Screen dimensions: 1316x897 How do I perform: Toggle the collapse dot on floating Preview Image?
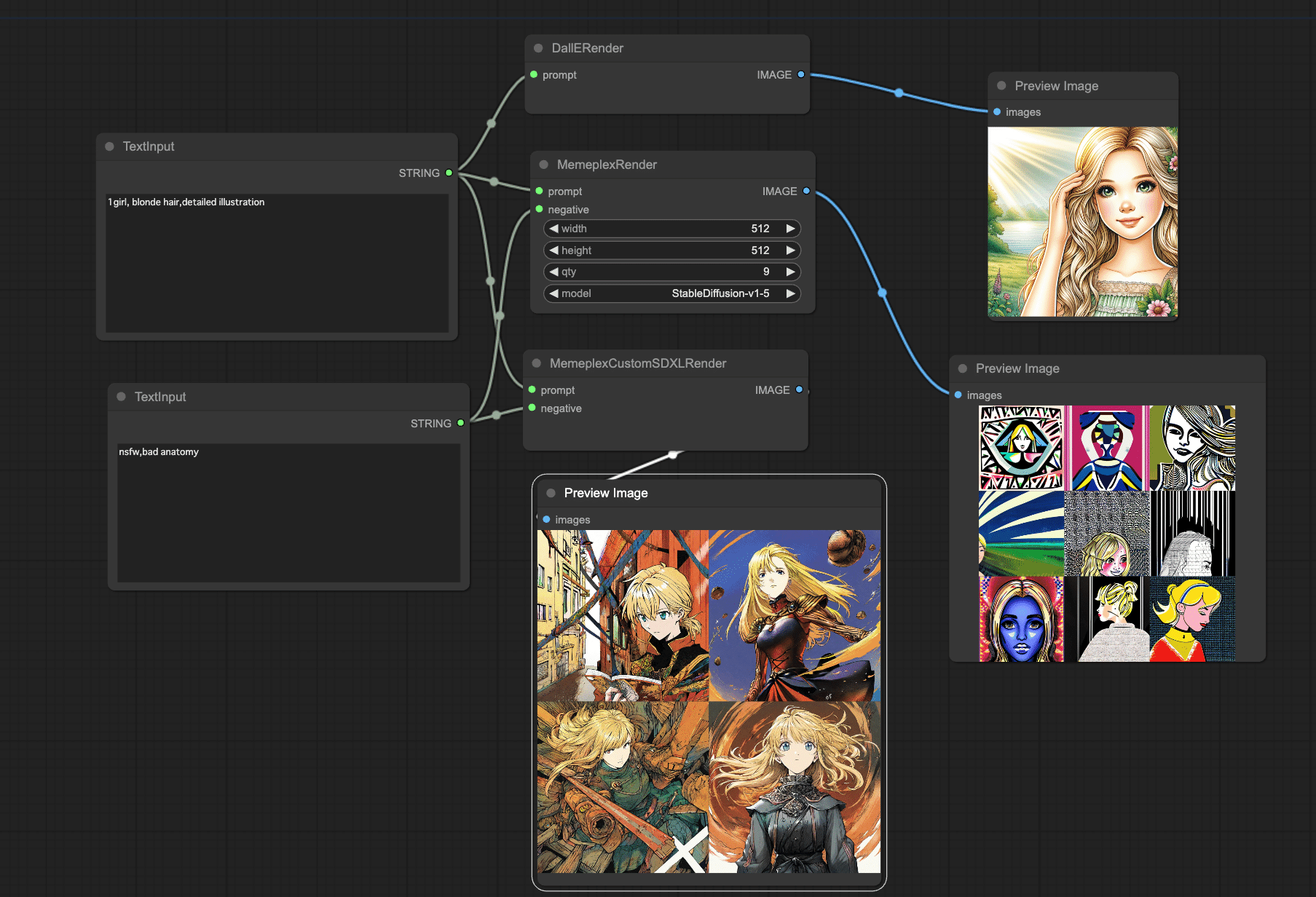(551, 493)
